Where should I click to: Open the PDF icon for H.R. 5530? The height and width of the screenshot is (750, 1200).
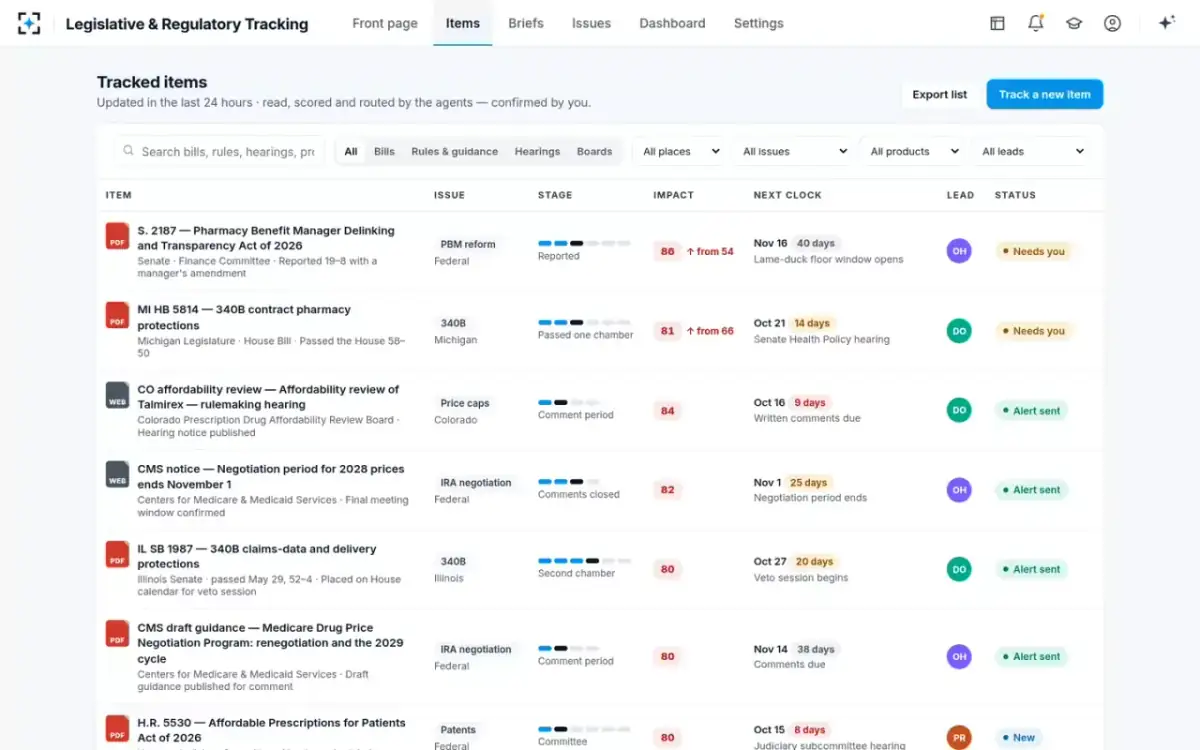[118, 728]
